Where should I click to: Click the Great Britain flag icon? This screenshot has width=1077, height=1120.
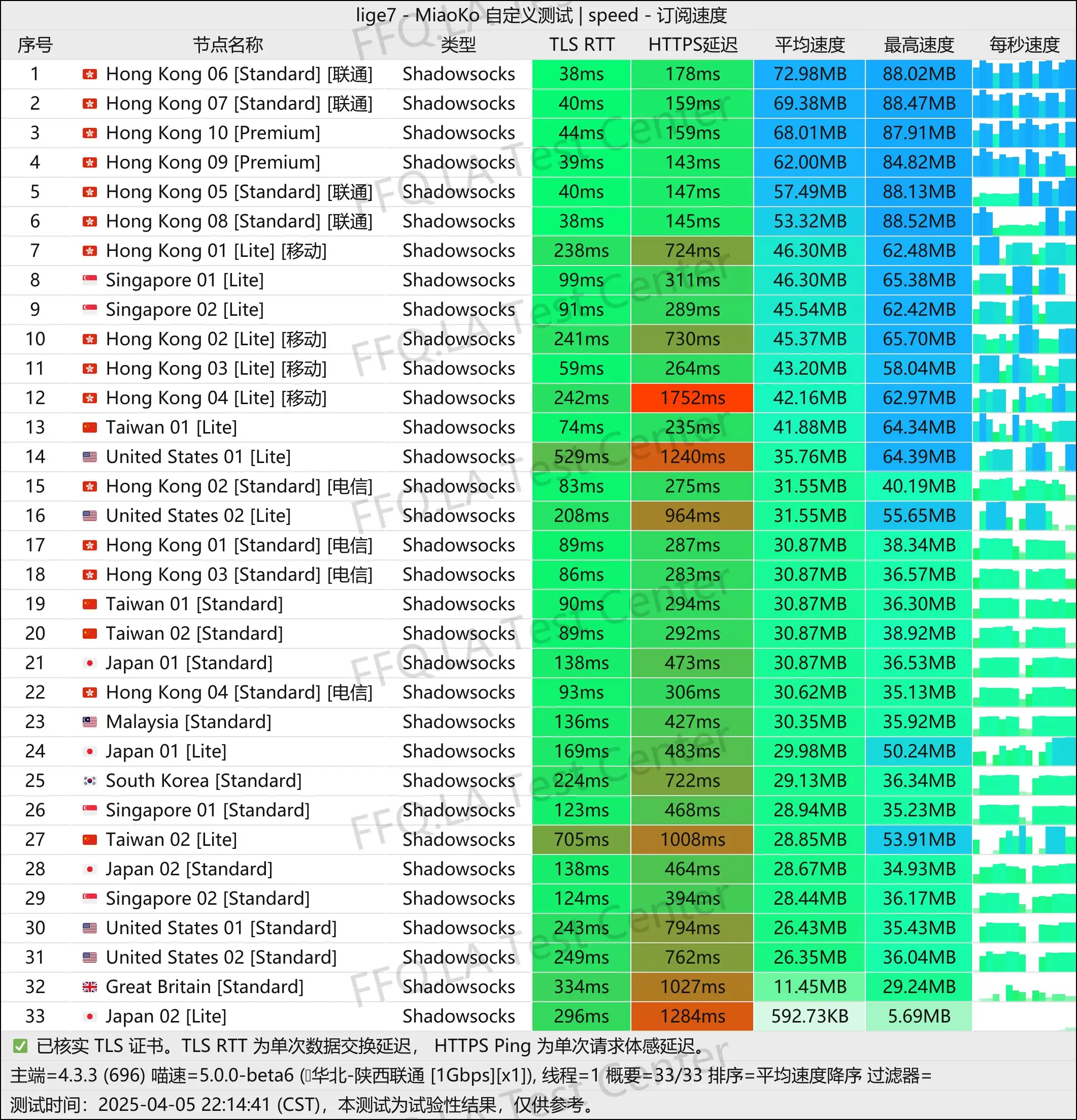pyautogui.click(x=89, y=987)
